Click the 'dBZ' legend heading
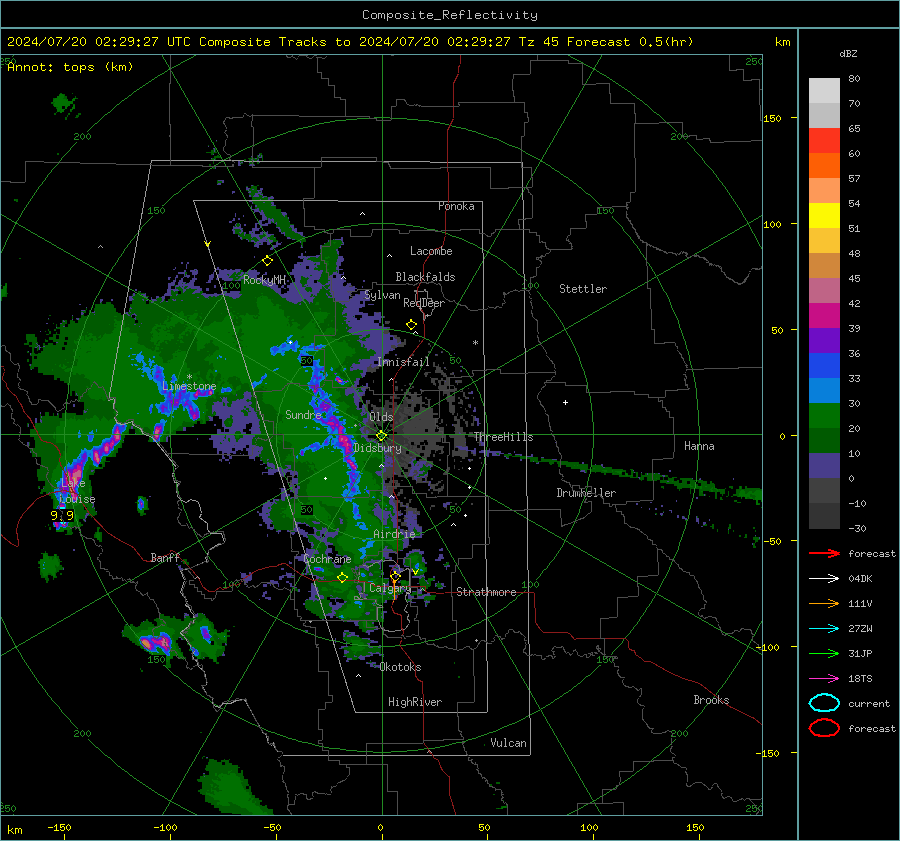Image resolution: width=900 pixels, height=841 pixels. pos(848,53)
